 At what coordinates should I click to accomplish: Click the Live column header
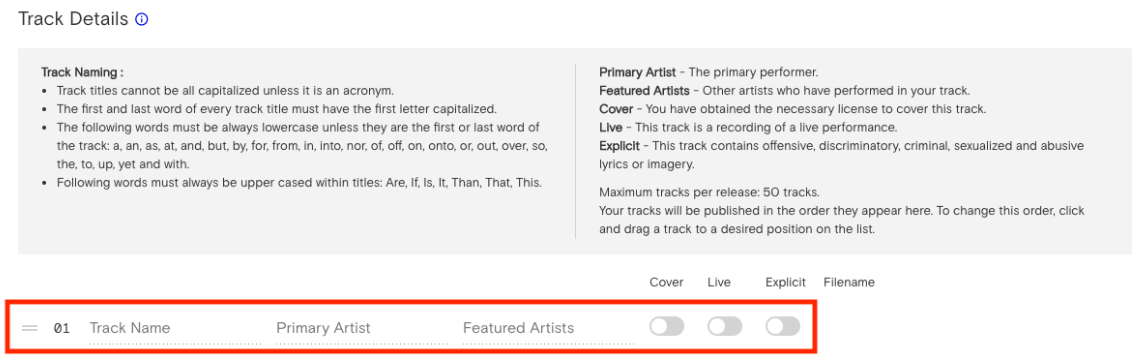click(x=719, y=282)
